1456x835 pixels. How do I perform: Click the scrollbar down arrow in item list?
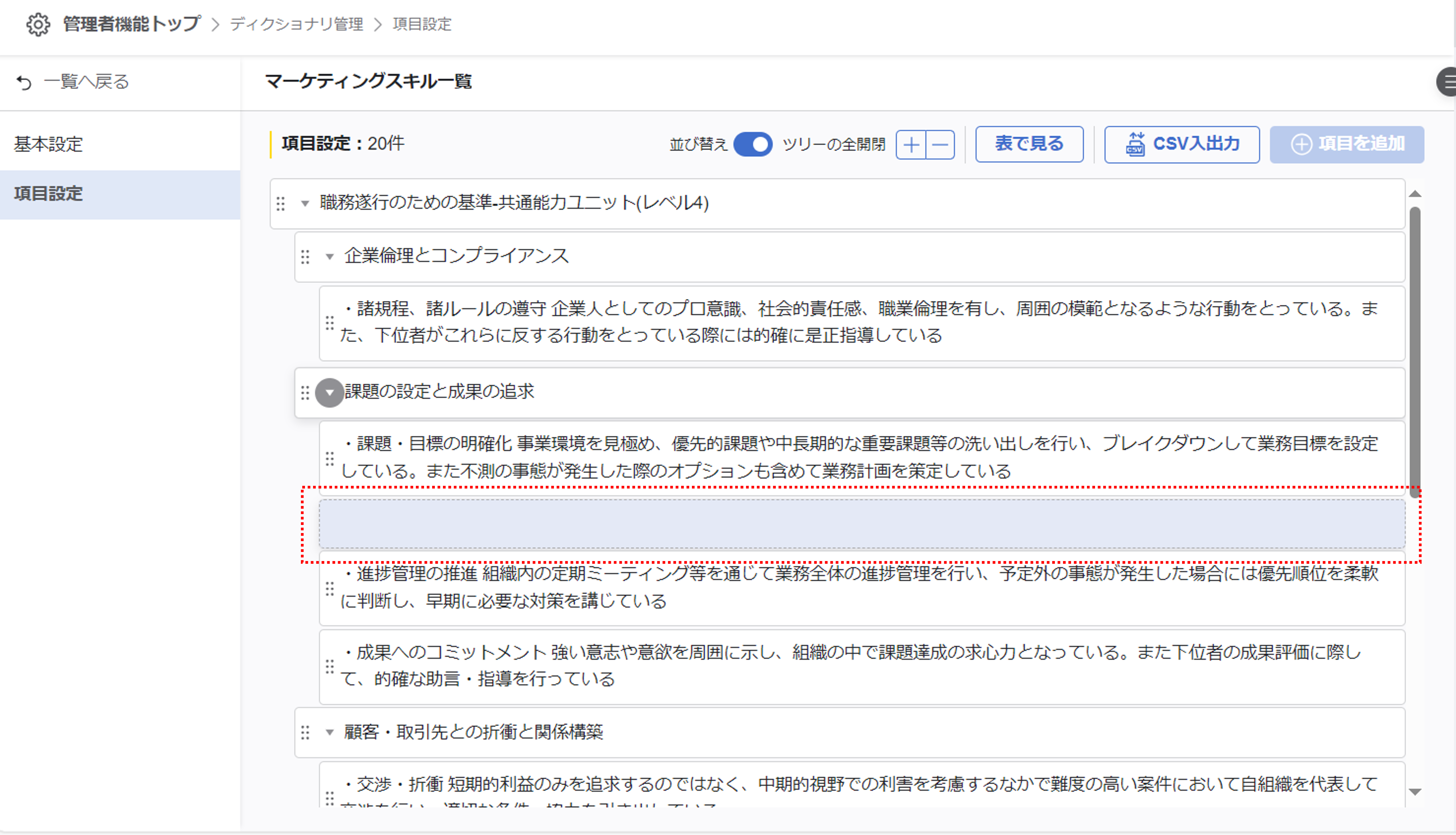(1415, 792)
